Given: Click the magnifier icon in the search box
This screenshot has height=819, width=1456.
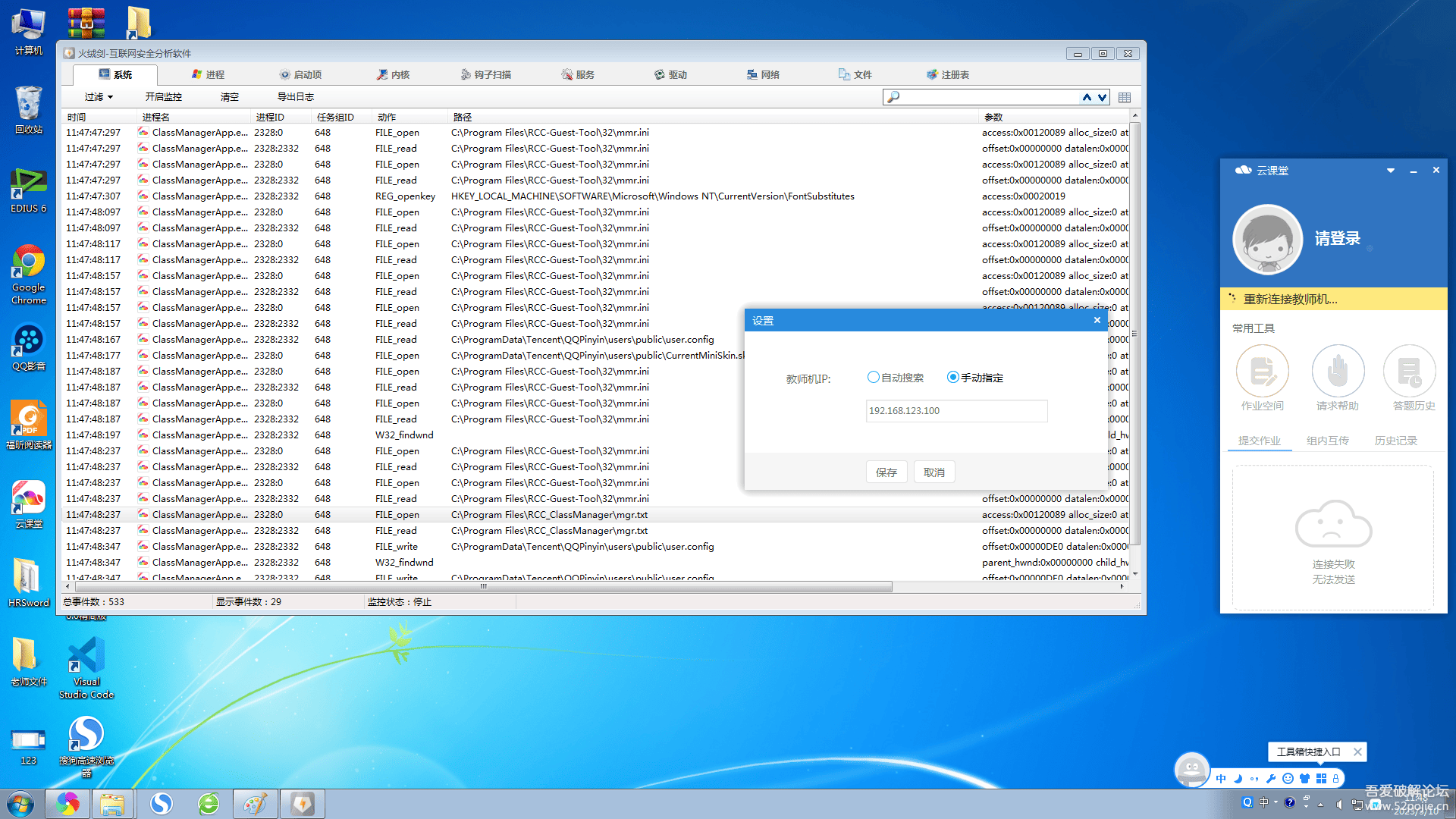Looking at the screenshot, I should tap(893, 97).
